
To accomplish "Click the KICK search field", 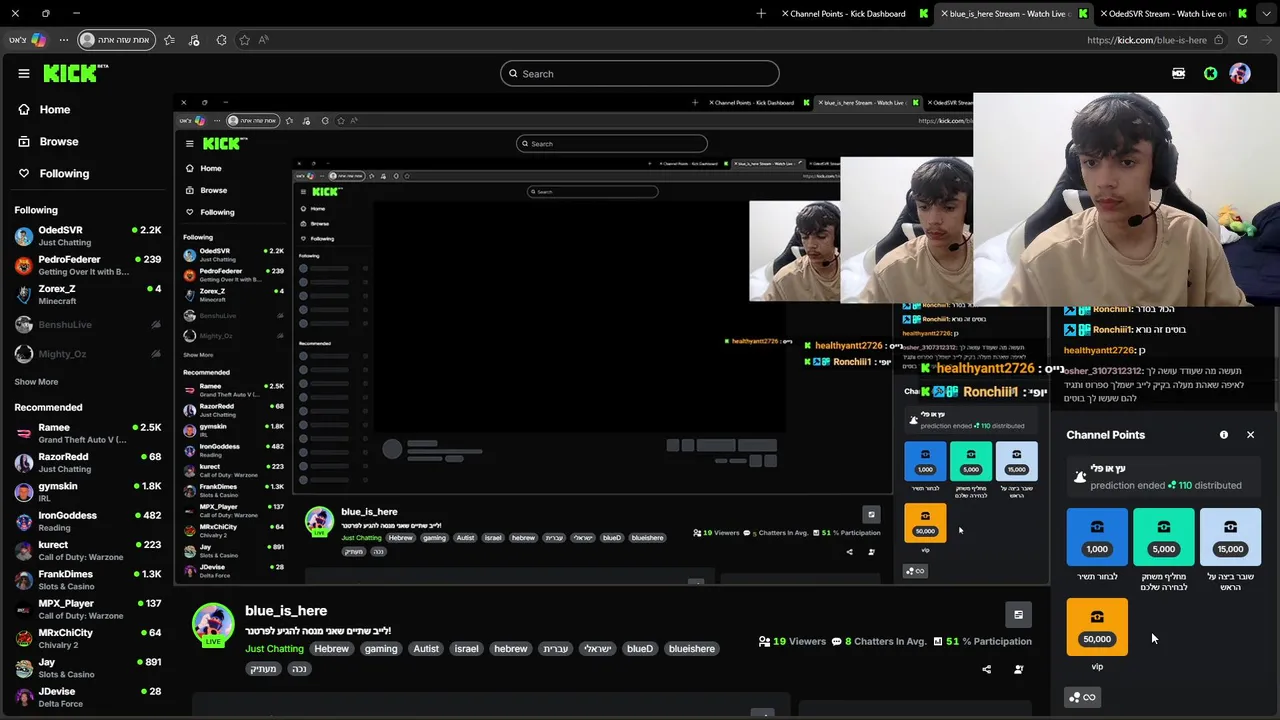I will 640,73.
